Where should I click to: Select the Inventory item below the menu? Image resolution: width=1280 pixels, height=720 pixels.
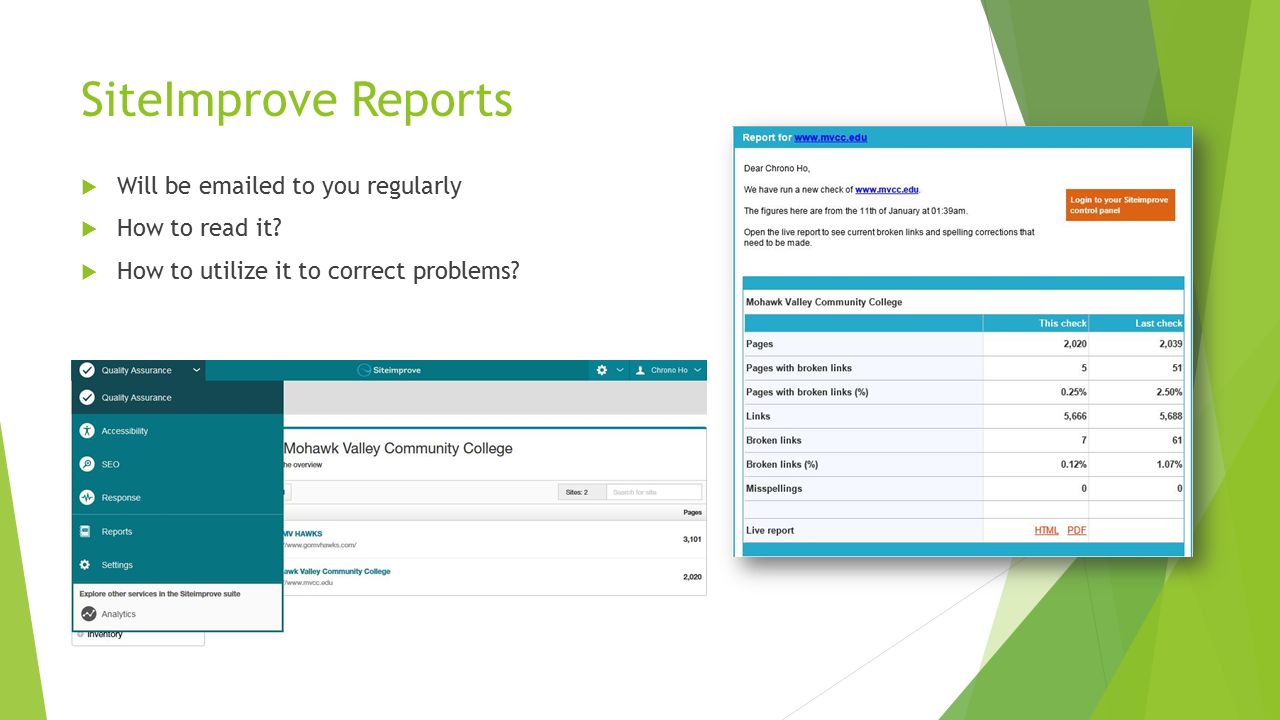[104, 634]
